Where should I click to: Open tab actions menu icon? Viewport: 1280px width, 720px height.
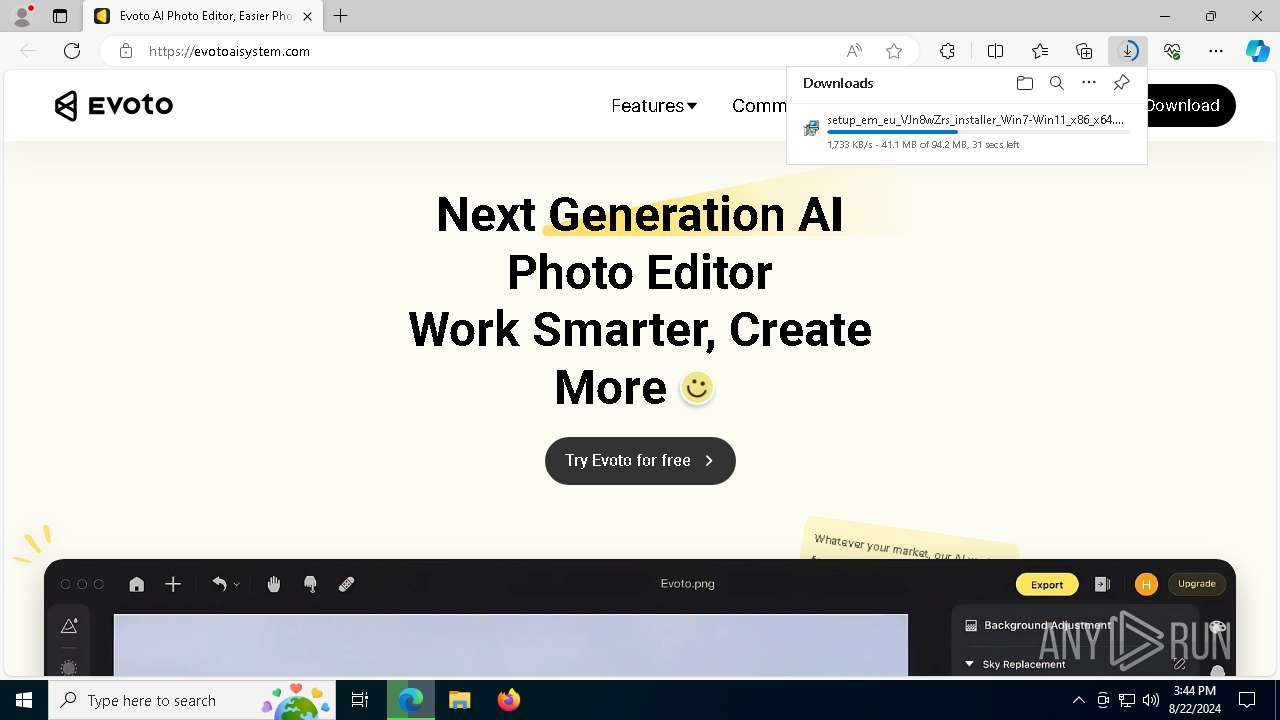[x=60, y=16]
